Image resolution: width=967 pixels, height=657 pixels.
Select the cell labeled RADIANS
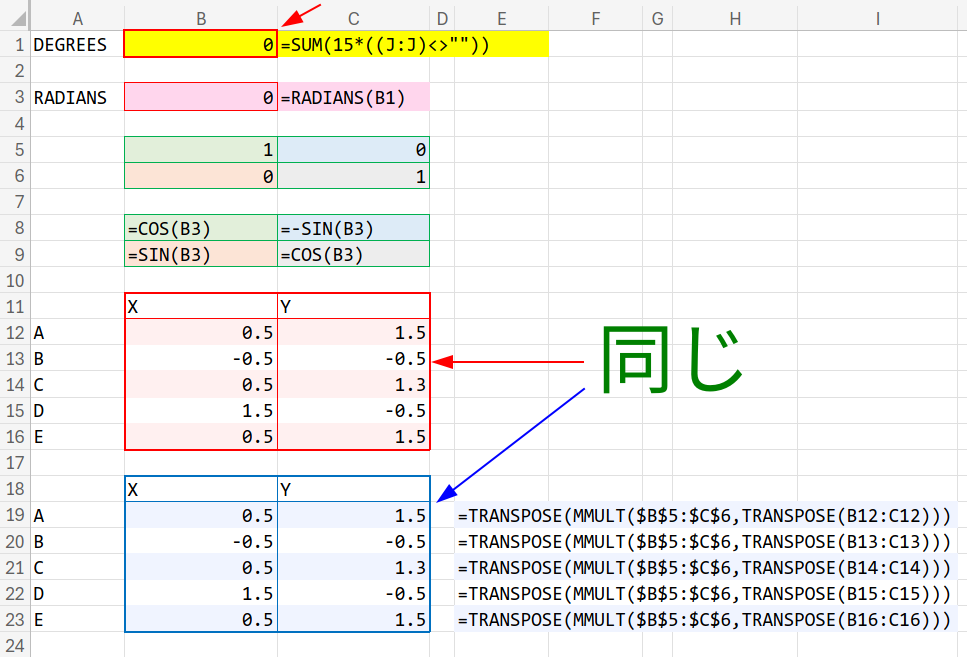70,98
